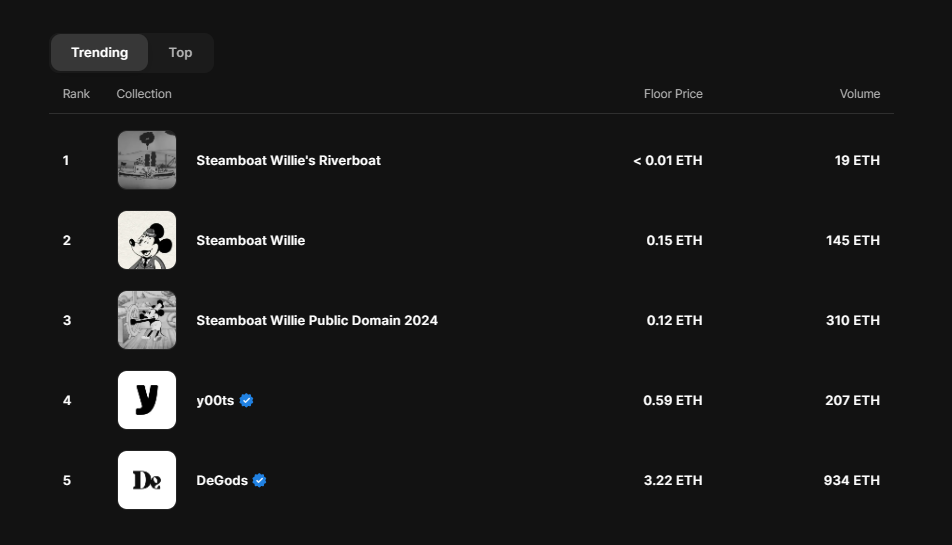The height and width of the screenshot is (545, 952).
Task: Click DeGods 934 ETH volume value
Action: pos(851,480)
